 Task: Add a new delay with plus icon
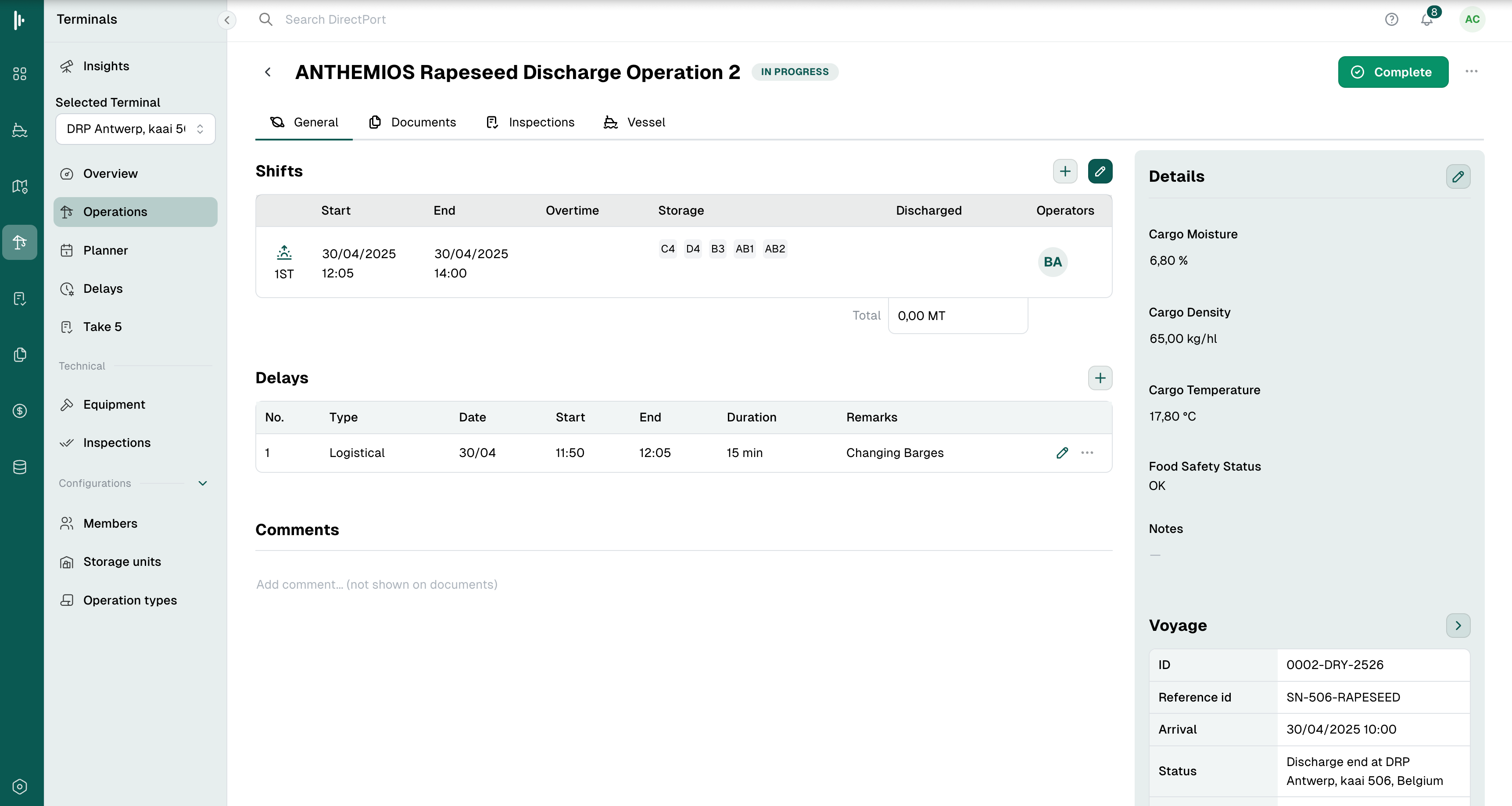coord(1100,378)
